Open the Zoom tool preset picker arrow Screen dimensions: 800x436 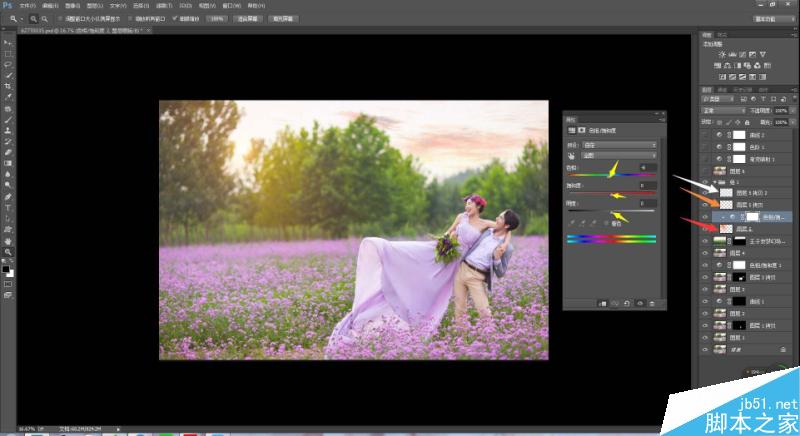21,19
